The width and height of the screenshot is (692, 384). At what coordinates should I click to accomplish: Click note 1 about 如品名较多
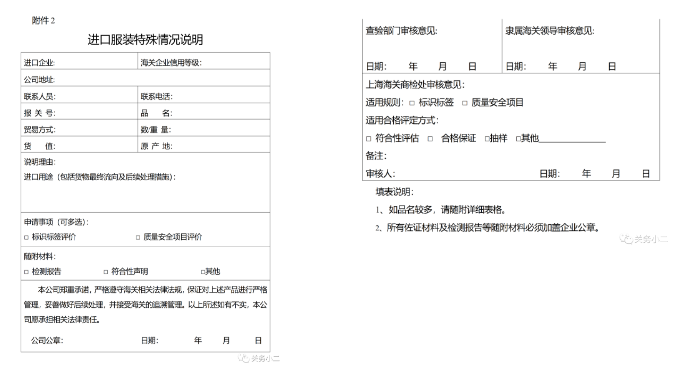point(441,210)
